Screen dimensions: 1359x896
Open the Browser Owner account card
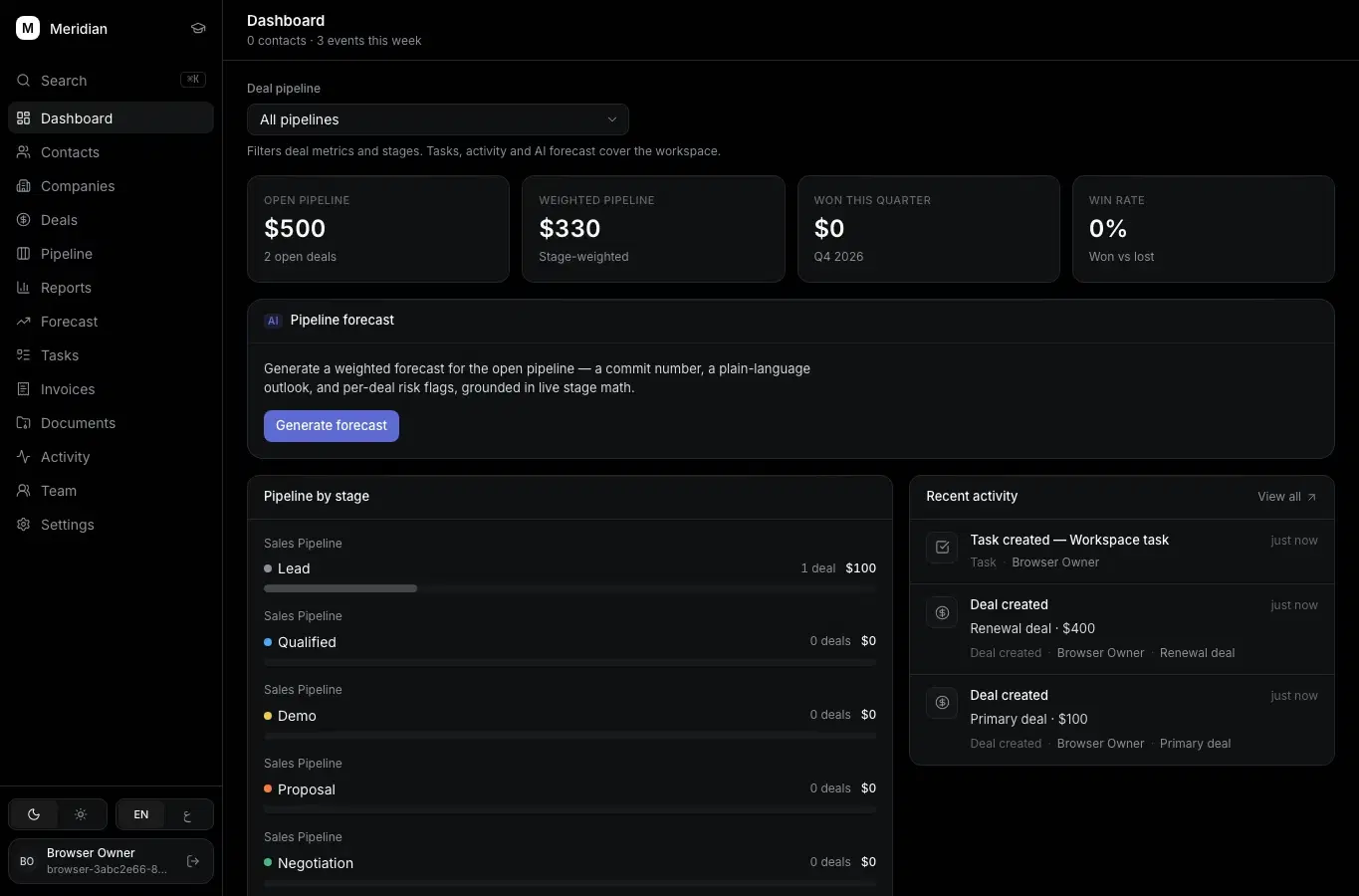pyautogui.click(x=111, y=861)
